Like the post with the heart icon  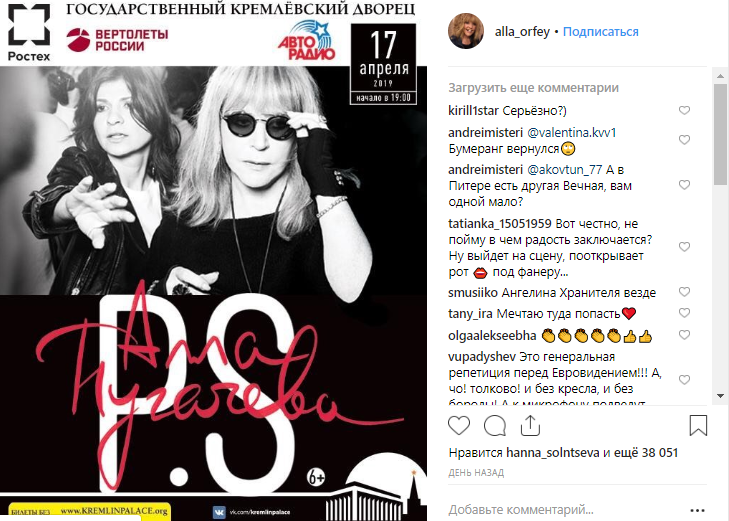tap(459, 425)
